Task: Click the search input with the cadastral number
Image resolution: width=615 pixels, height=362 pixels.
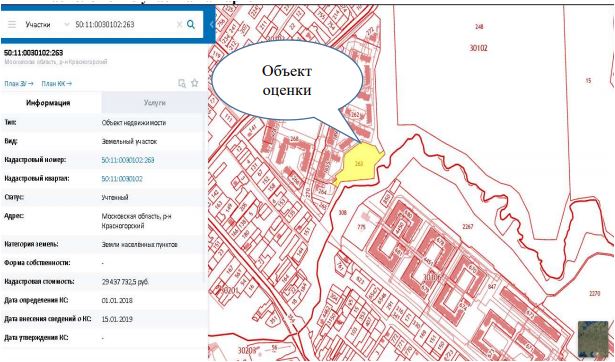Action: [x=124, y=25]
